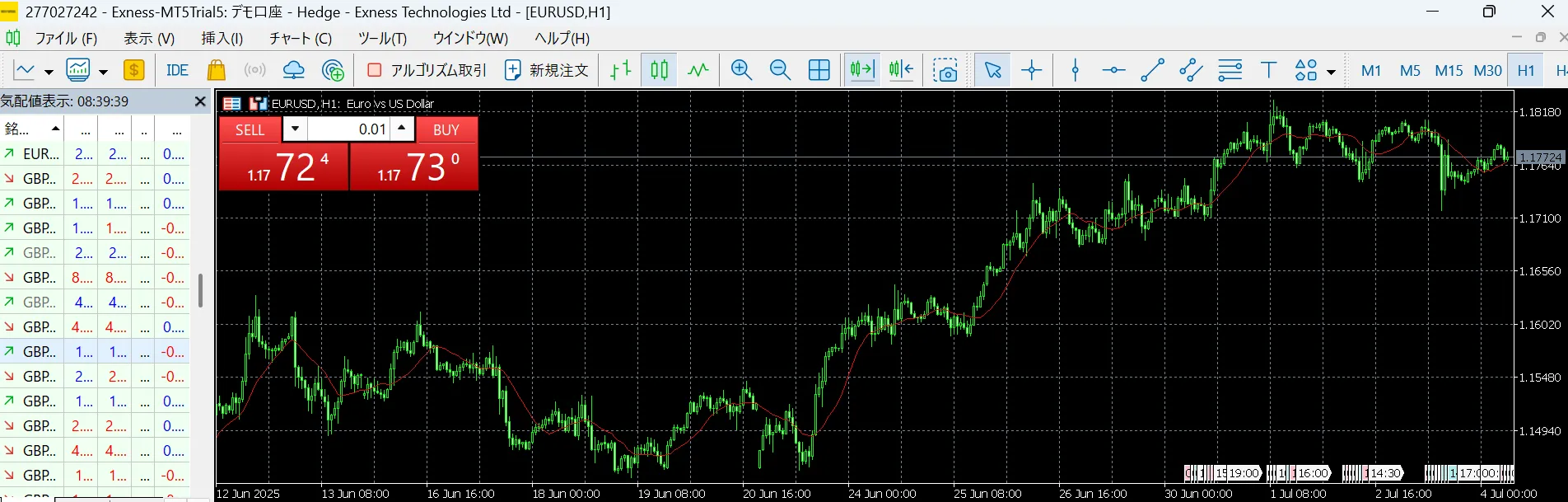Image resolution: width=1568 pixels, height=502 pixels.
Task: Click the 1.17724 current price label
Action: (x=1539, y=157)
